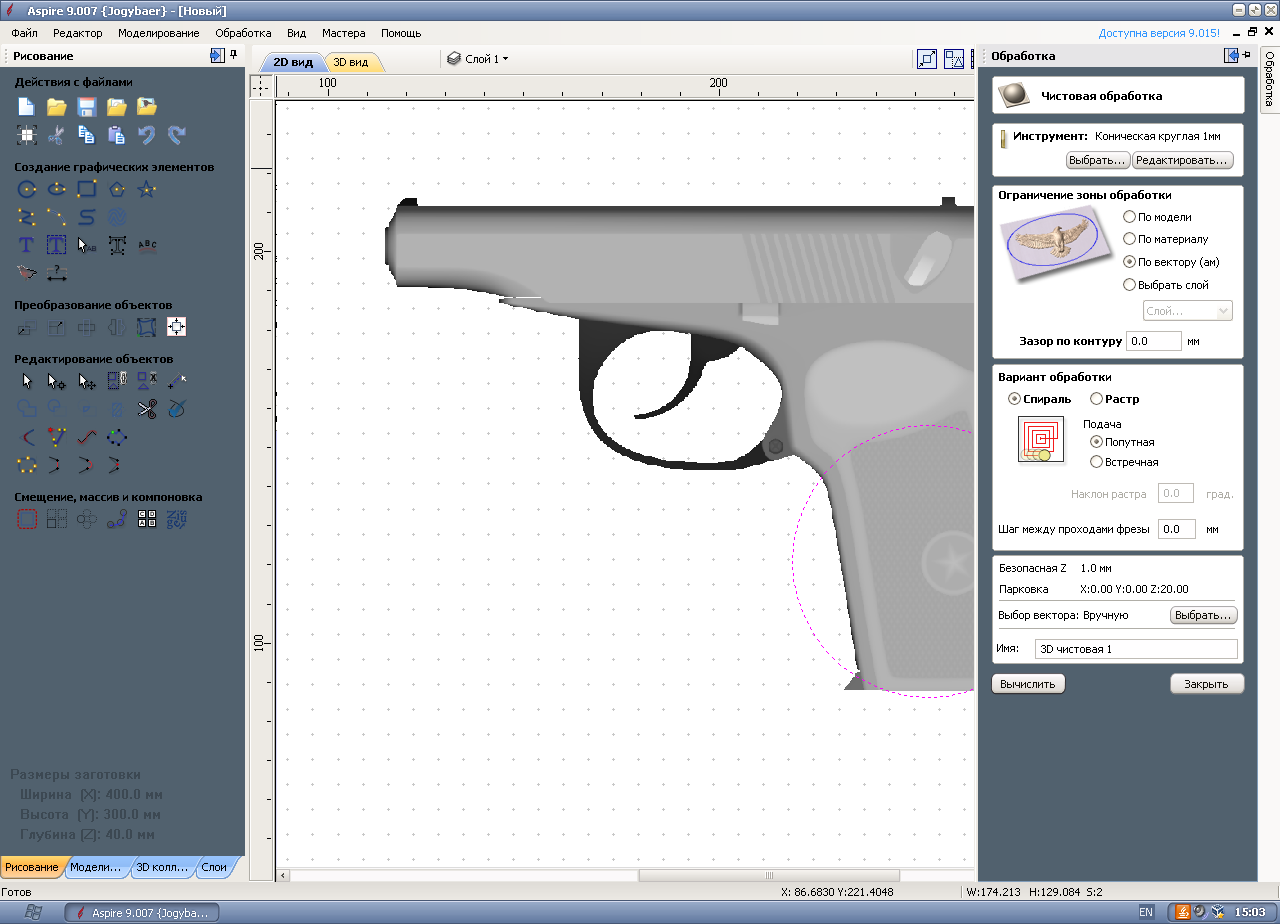
Task: Toggle the pin on the Рисование panel
Action: [234, 56]
